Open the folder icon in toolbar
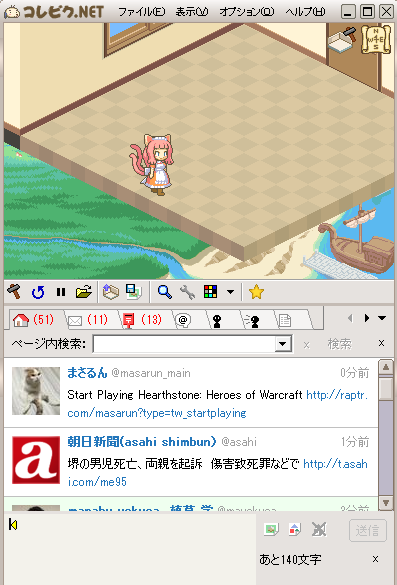Viewport: 397px width, 585px height. pos(84,292)
